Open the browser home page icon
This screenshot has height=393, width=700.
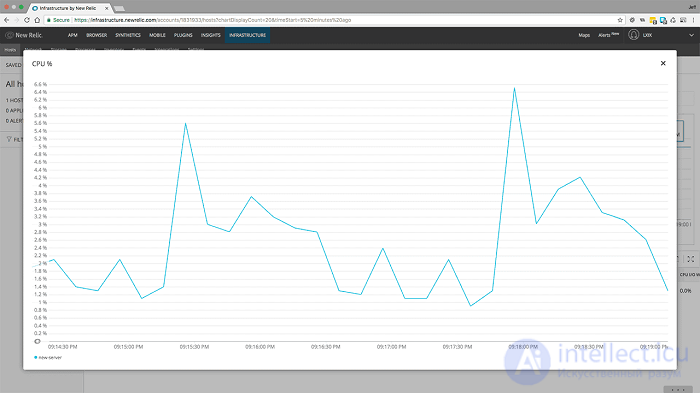[37, 20]
